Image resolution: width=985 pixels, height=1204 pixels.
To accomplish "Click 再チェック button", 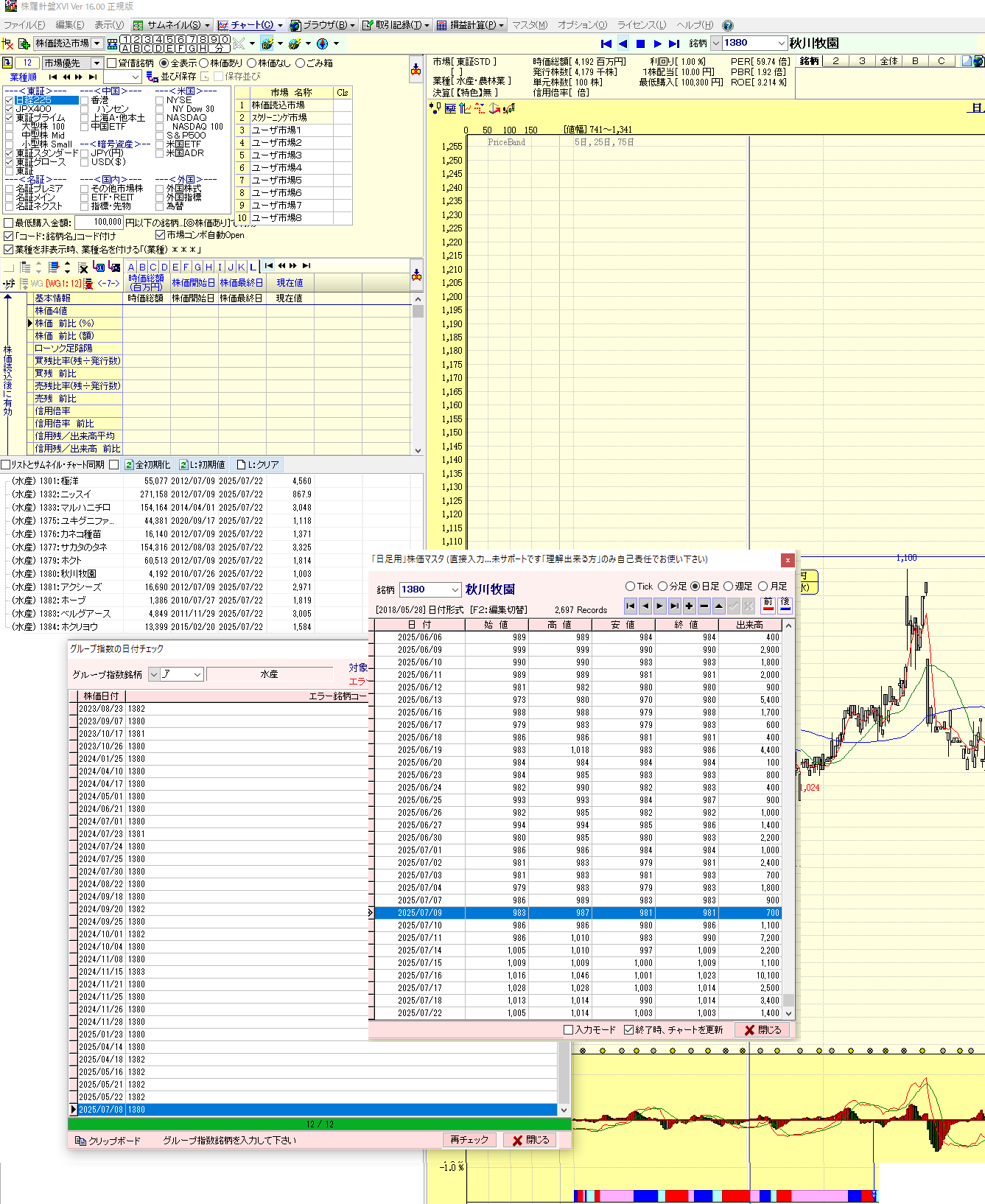I will pyautogui.click(x=469, y=1140).
